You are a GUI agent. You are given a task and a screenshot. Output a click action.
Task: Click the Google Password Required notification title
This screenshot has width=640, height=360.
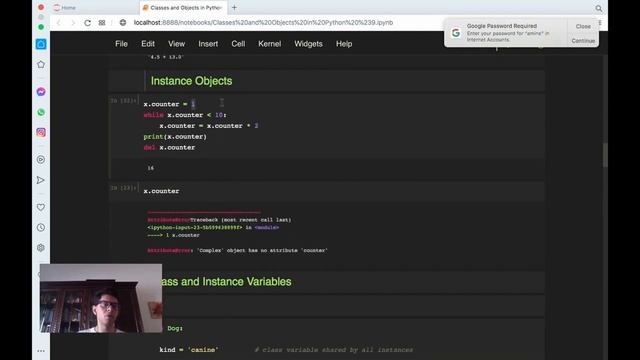pyautogui.click(x=502, y=26)
